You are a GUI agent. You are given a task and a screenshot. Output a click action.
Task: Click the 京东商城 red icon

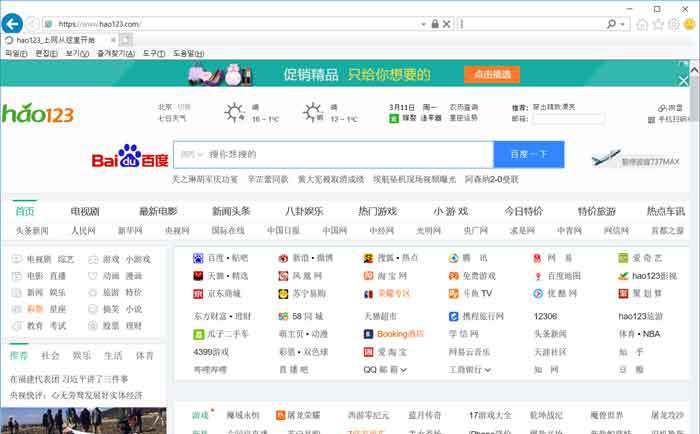tap(198, 294)
